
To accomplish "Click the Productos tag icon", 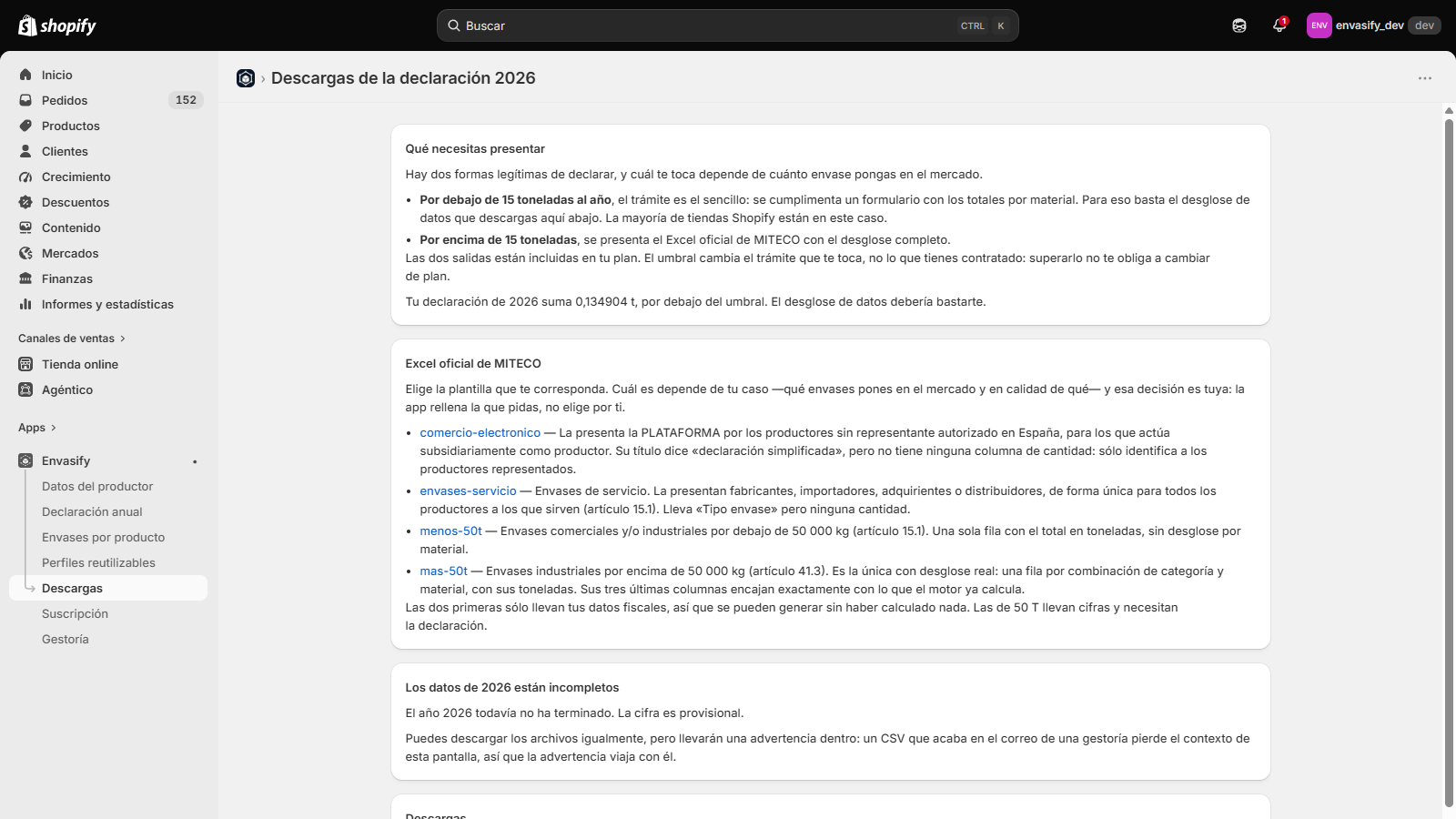I will click(25, 126).
